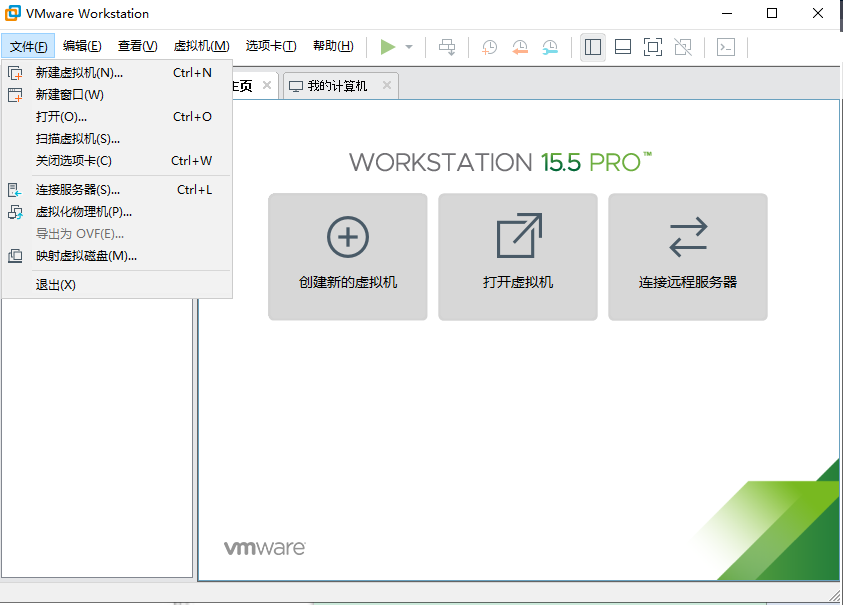This screenshot has height=605, width=843.
Task: Click the New Virtual Machine menu icon
Action: [x=15, y=73]
